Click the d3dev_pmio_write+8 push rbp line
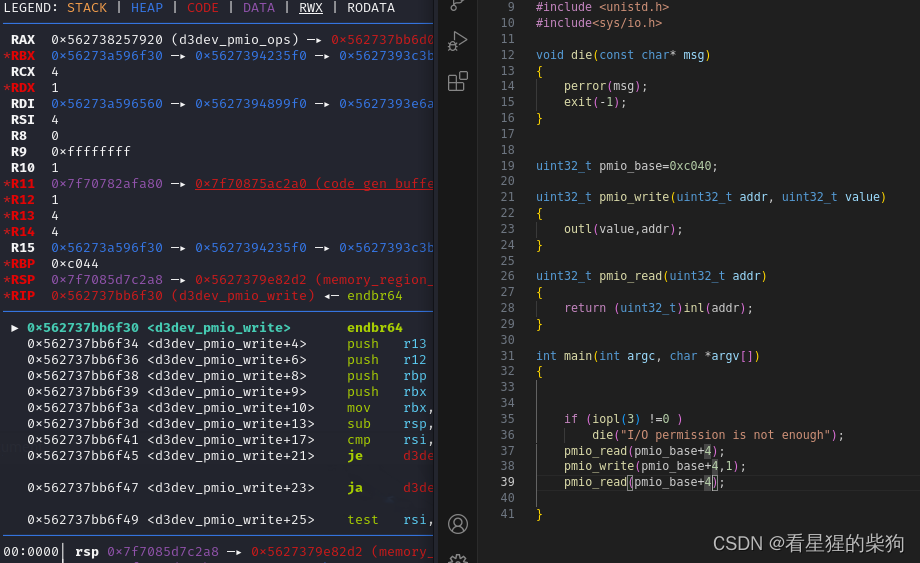Screen dimensions: 920x563 pyautogui.click(x=226, y=376)
